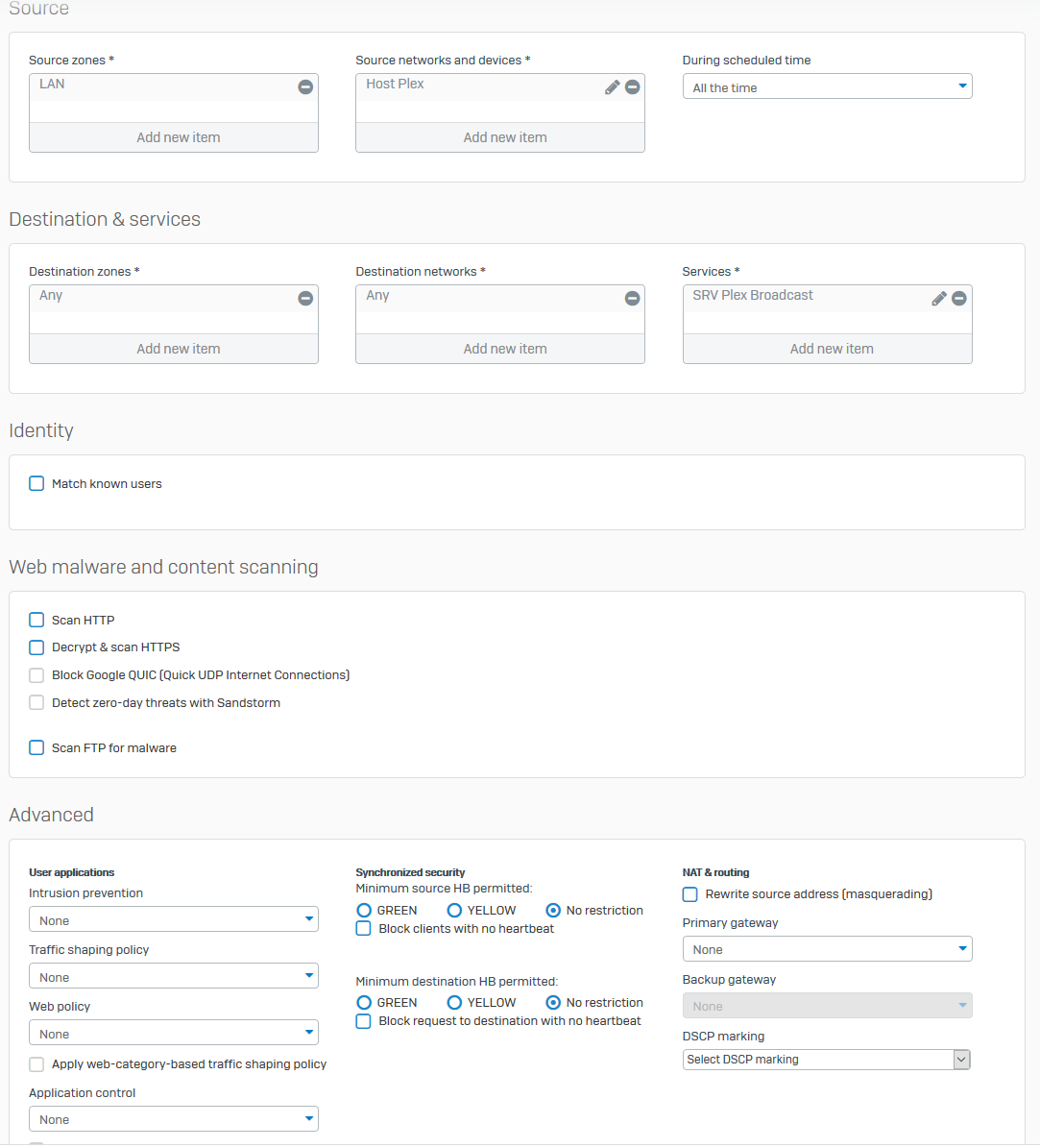Remove SRV Plex Broadcast service entry

point(958,298)
